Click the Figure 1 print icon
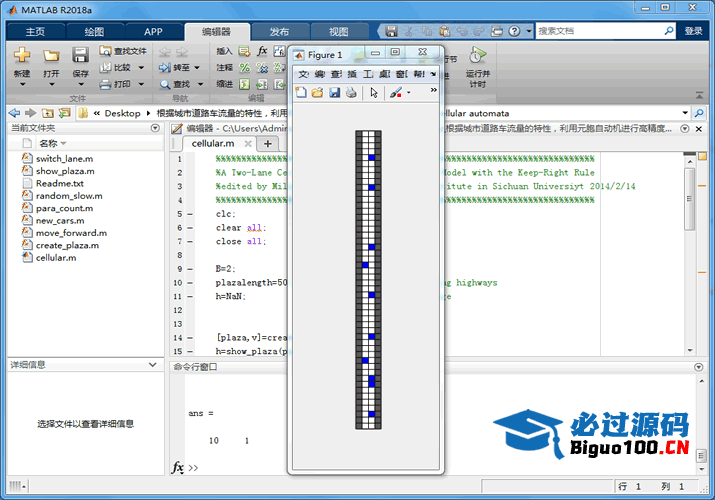This screenshot has height=500, width=715. click(x=351, y=92)
